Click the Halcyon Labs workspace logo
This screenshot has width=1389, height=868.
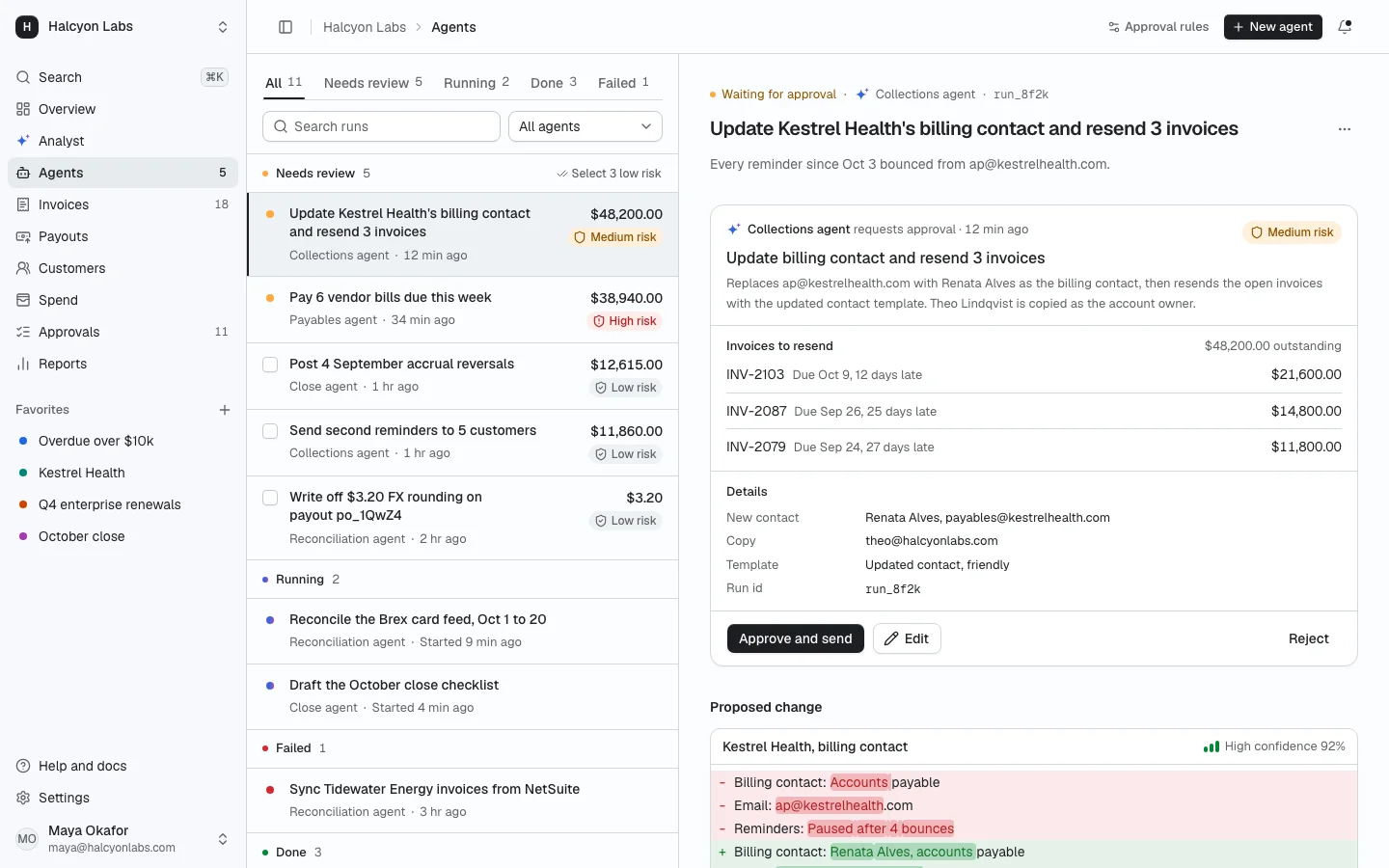pos(27,27)
